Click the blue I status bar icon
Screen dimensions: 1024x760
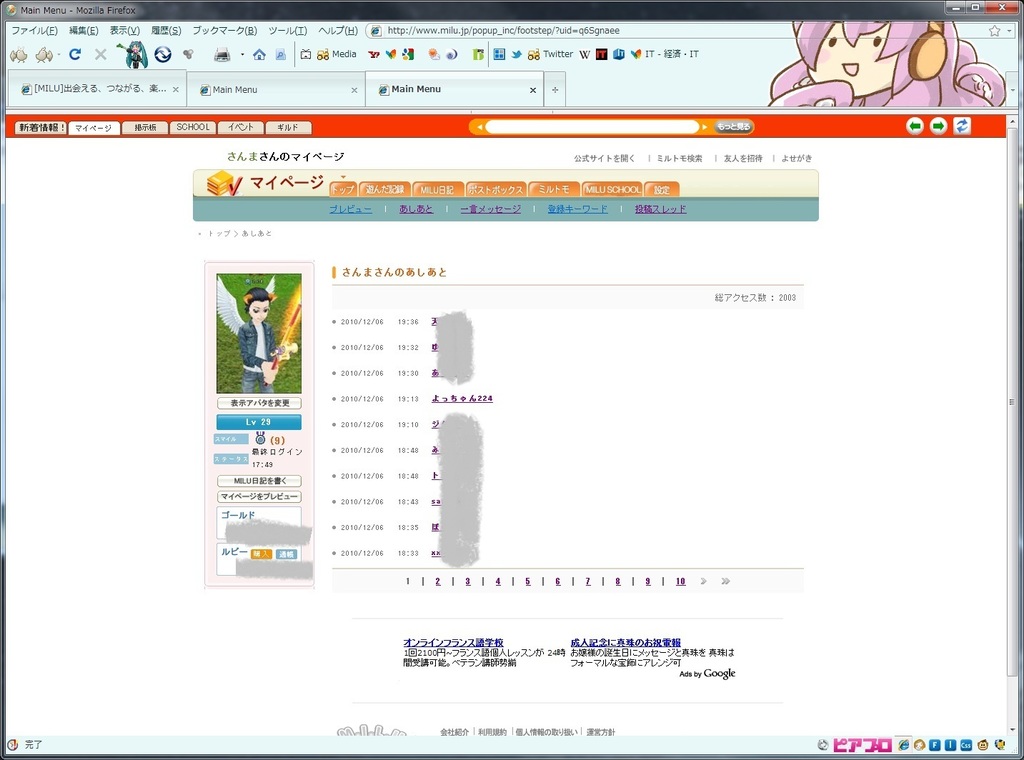pos(950,744)
